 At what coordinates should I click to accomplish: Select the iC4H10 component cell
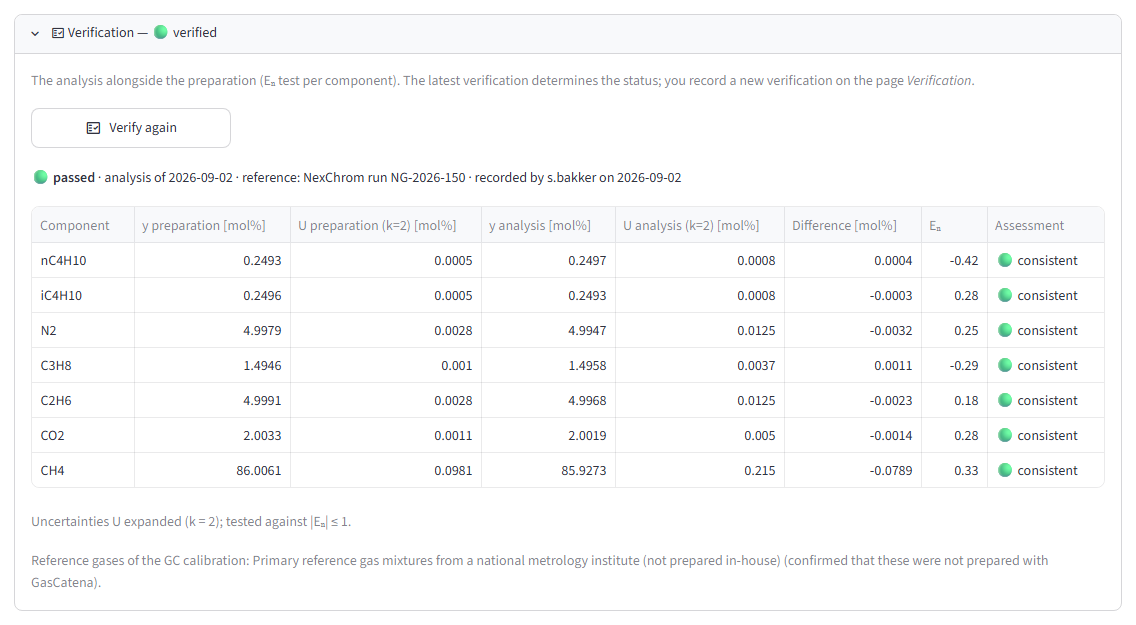(83, 295)
